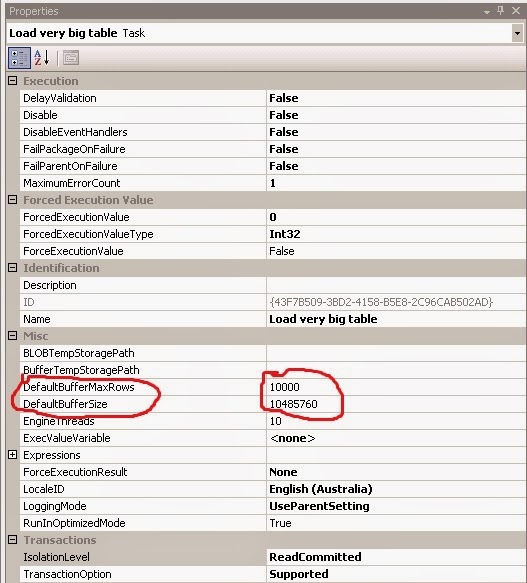Edit the DefaultBufferSize value field
Screen dimensions: 527x583
tap(396, 404)
